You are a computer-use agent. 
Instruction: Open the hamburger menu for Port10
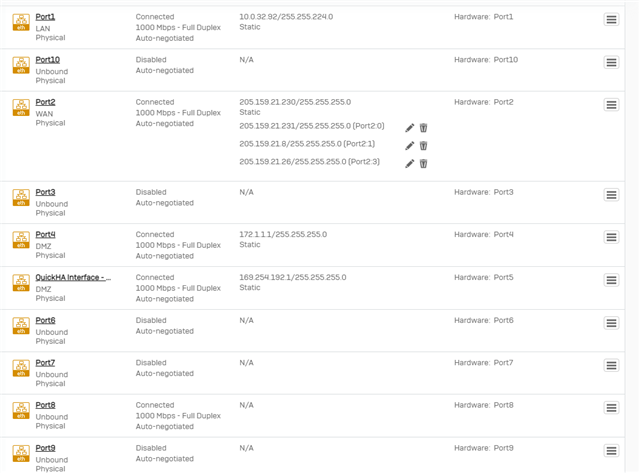tap(611, 62)
